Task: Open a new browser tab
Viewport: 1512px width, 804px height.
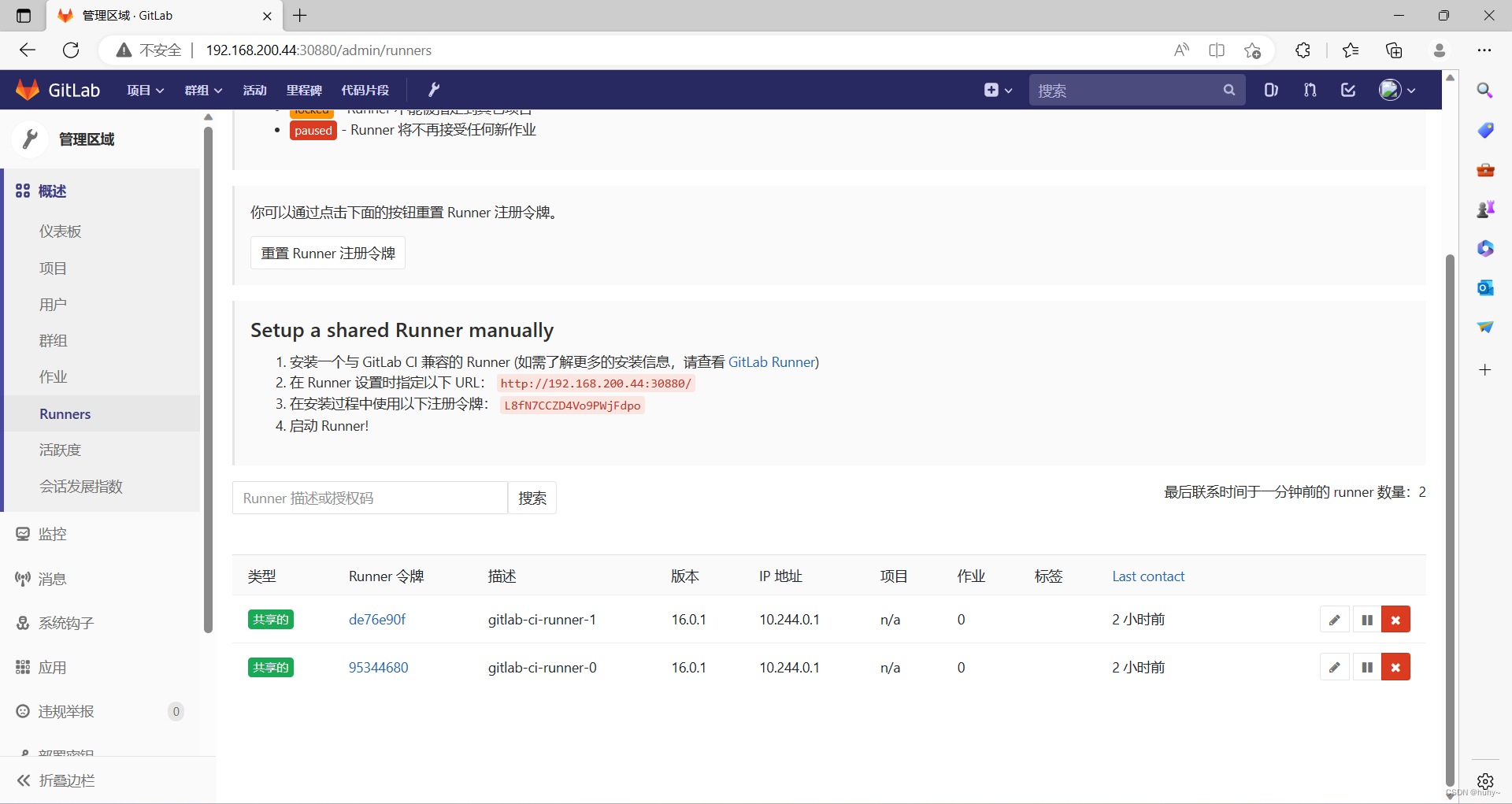Action: point(300,16)
